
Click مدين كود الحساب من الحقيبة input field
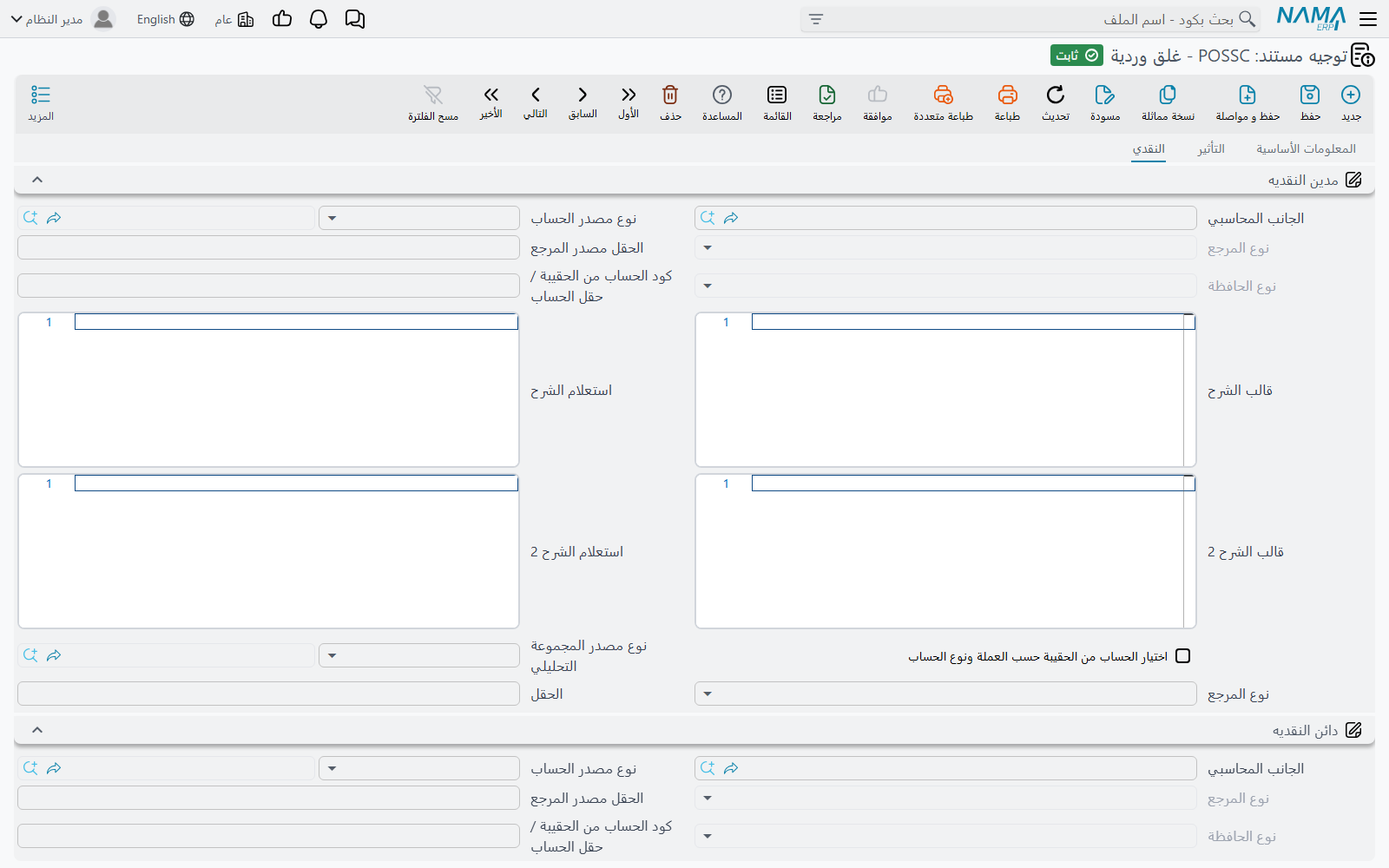[x=268, y=286]
